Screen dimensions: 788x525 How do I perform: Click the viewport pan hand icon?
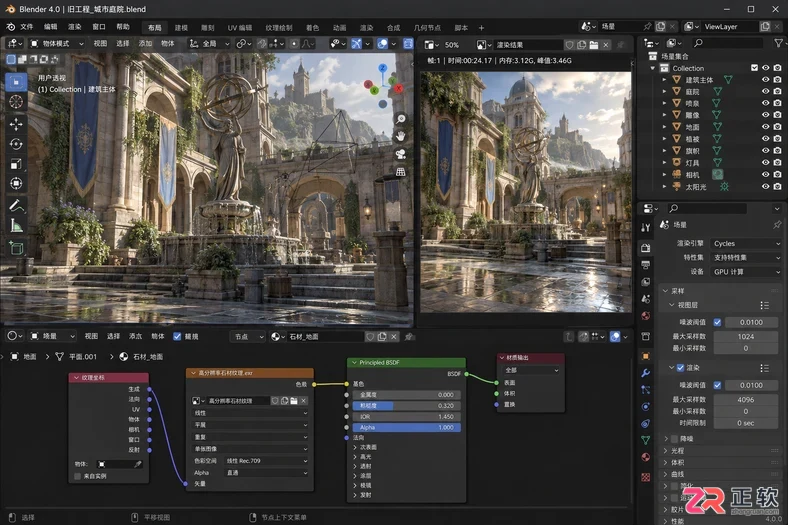tap(401, 137)
